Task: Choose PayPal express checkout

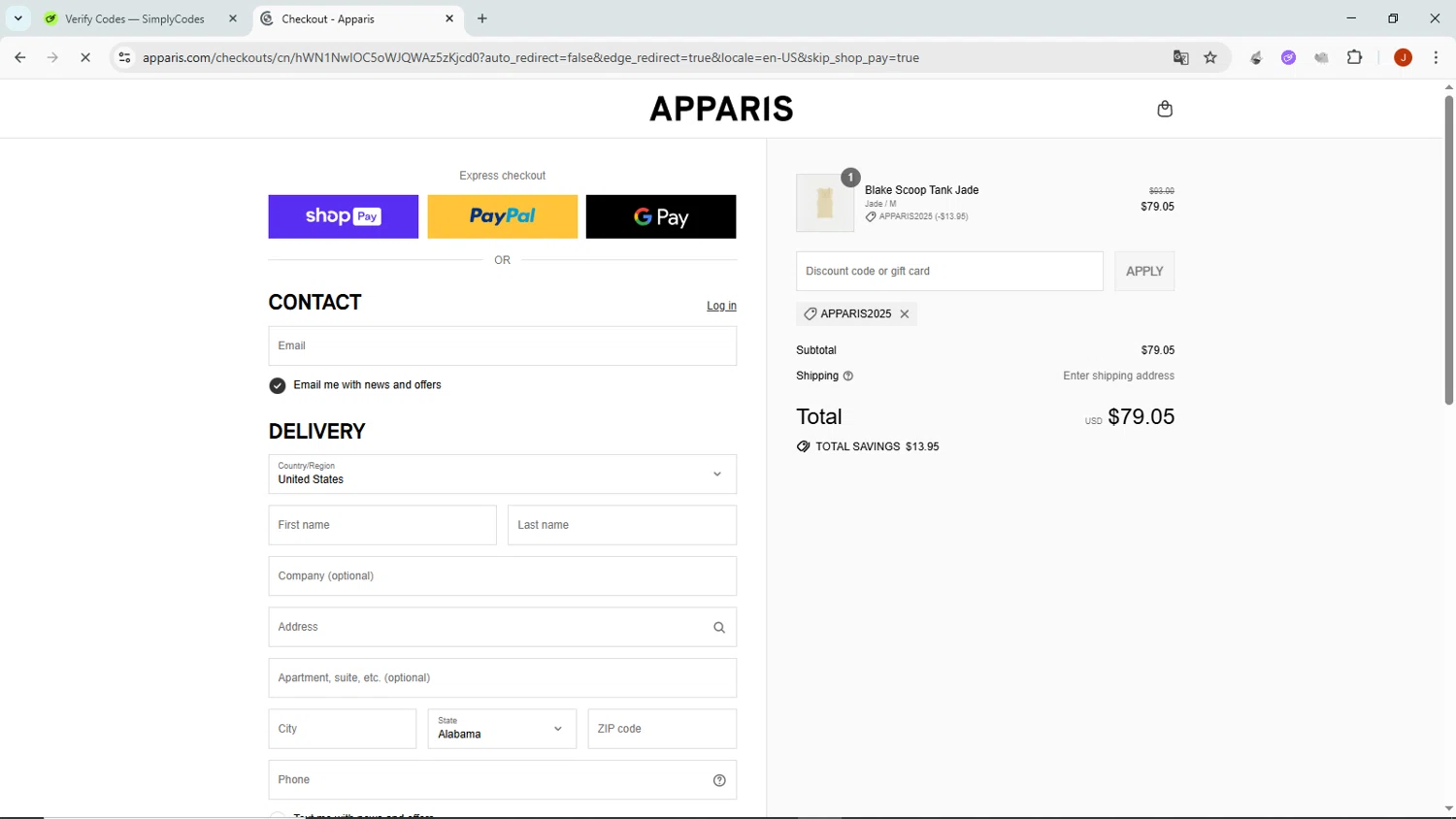Action: point(503,216)
